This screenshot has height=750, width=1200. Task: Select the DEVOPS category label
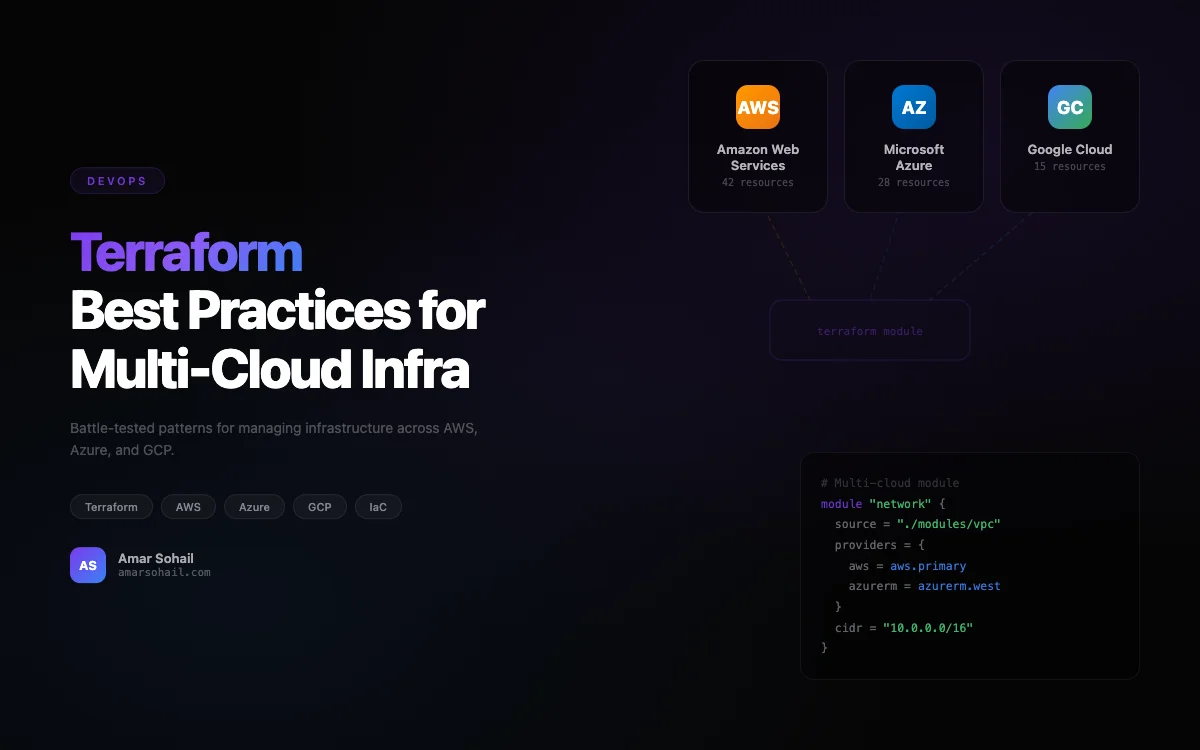point(117,180)
